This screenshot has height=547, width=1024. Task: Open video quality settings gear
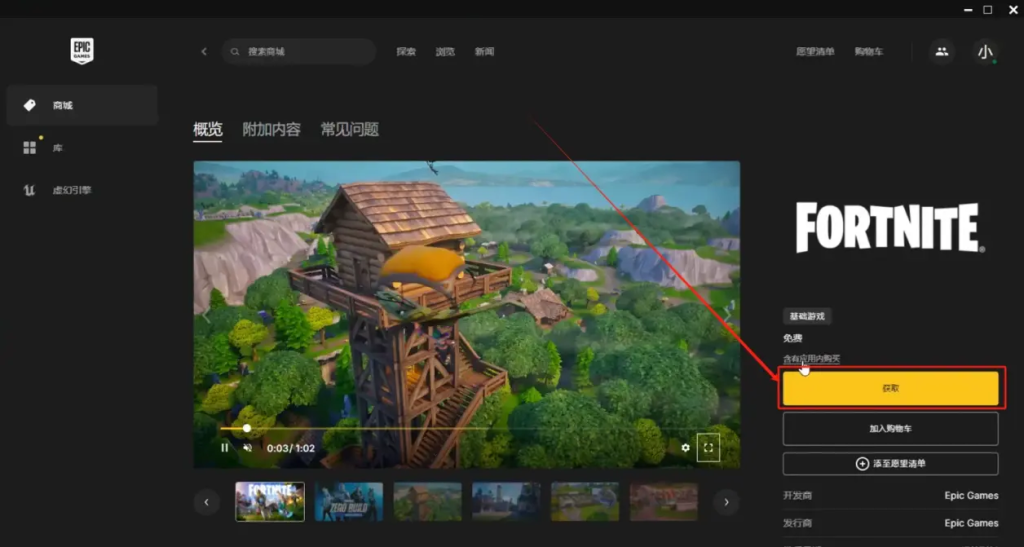685,448
